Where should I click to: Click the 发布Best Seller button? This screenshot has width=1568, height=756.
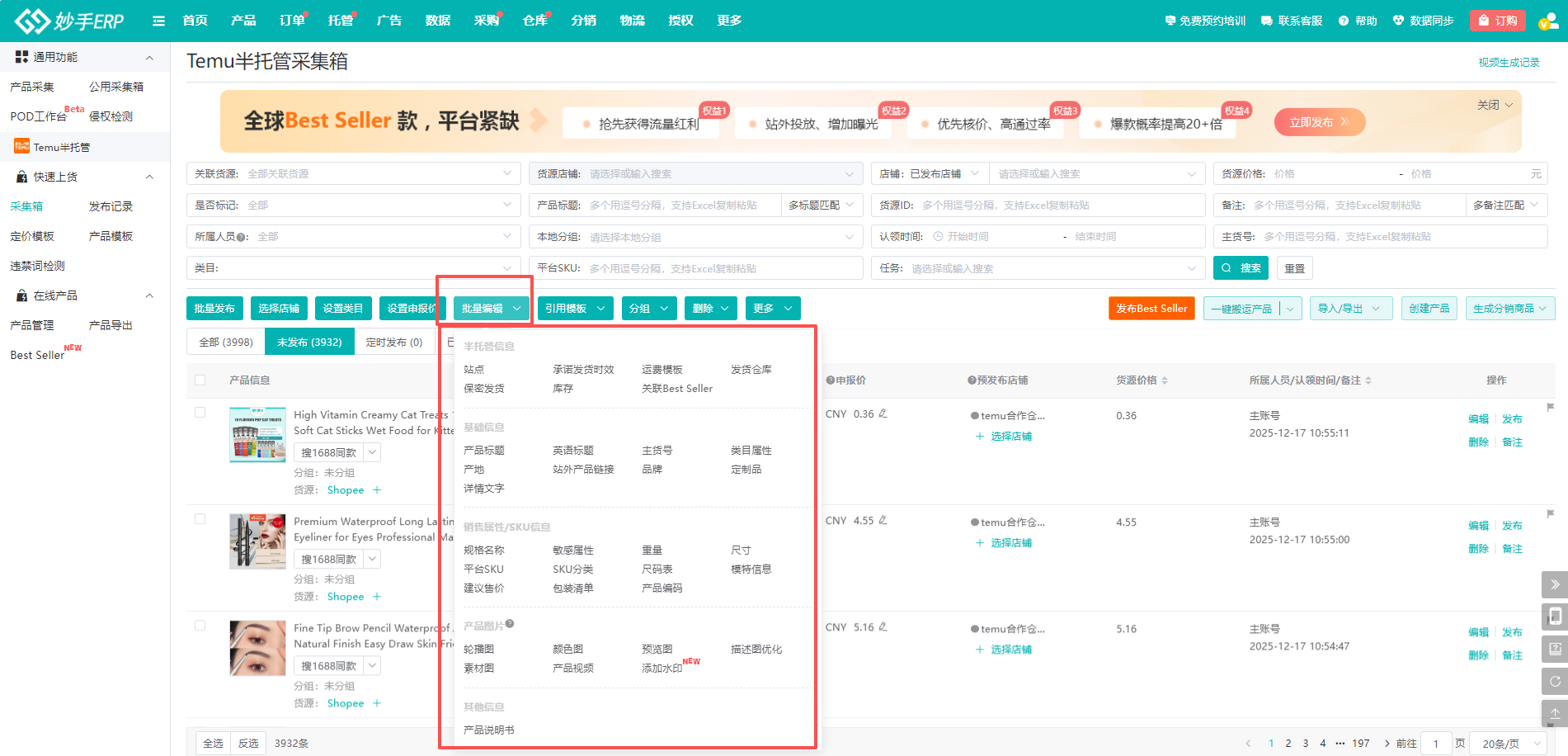click(1151, 308)
